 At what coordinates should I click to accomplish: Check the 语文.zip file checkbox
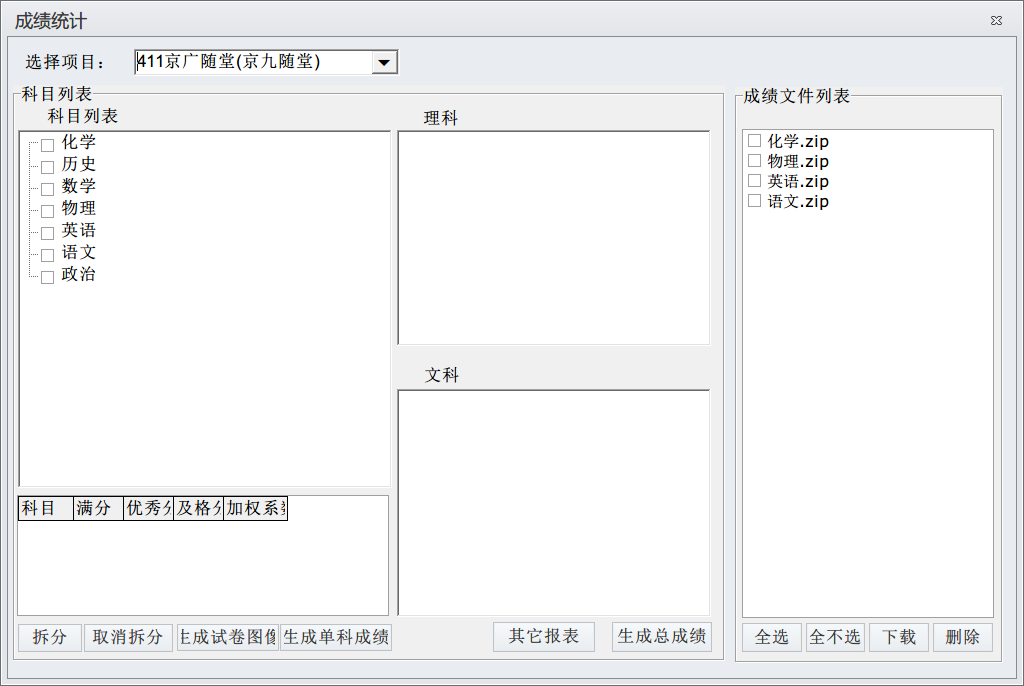[x=755, y=201]
